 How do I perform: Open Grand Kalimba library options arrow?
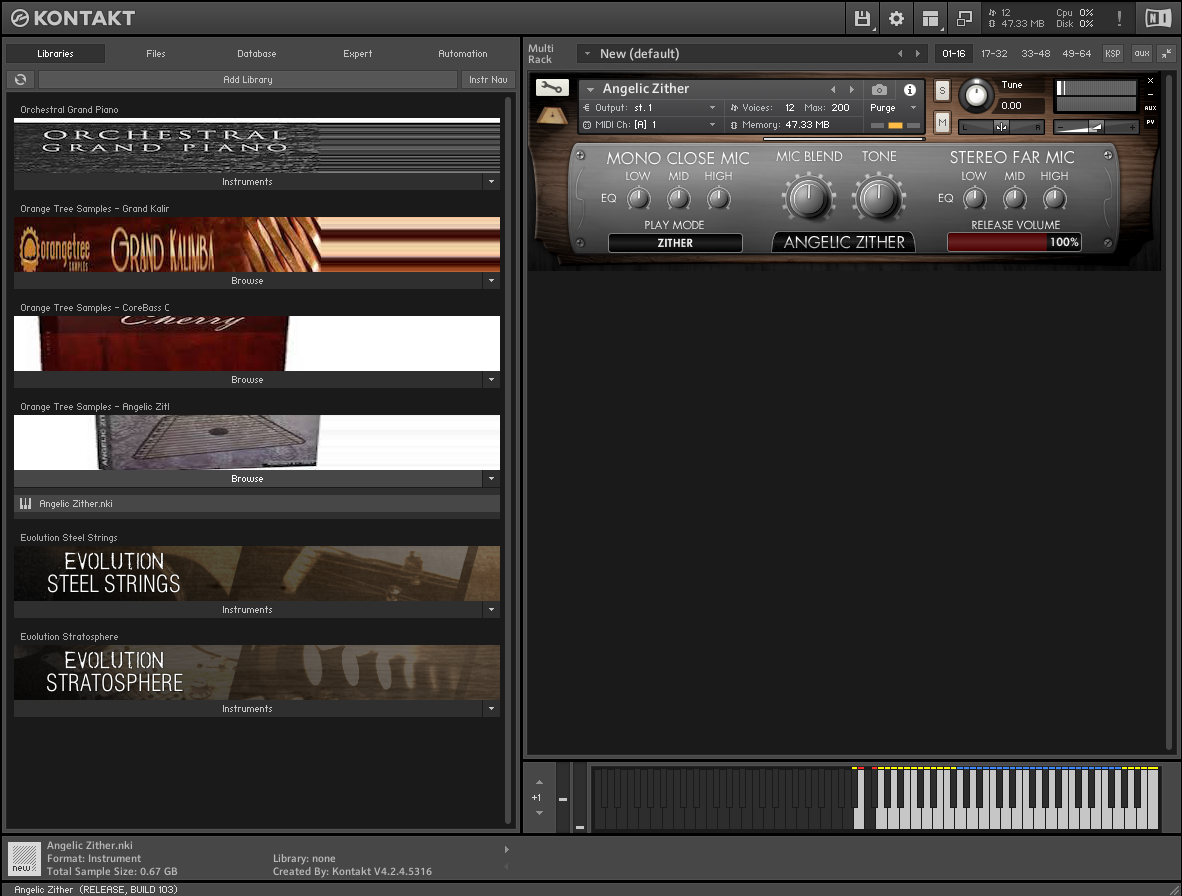point(491,280)
